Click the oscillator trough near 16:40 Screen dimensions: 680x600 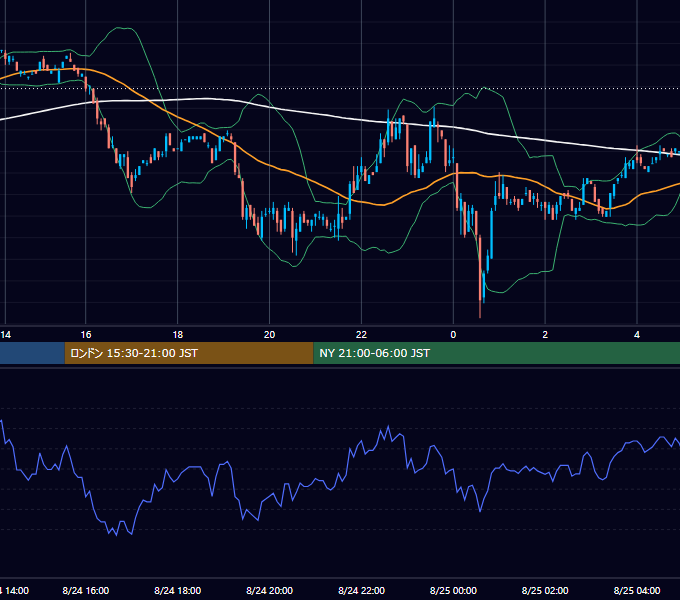[x=116, y=535]
